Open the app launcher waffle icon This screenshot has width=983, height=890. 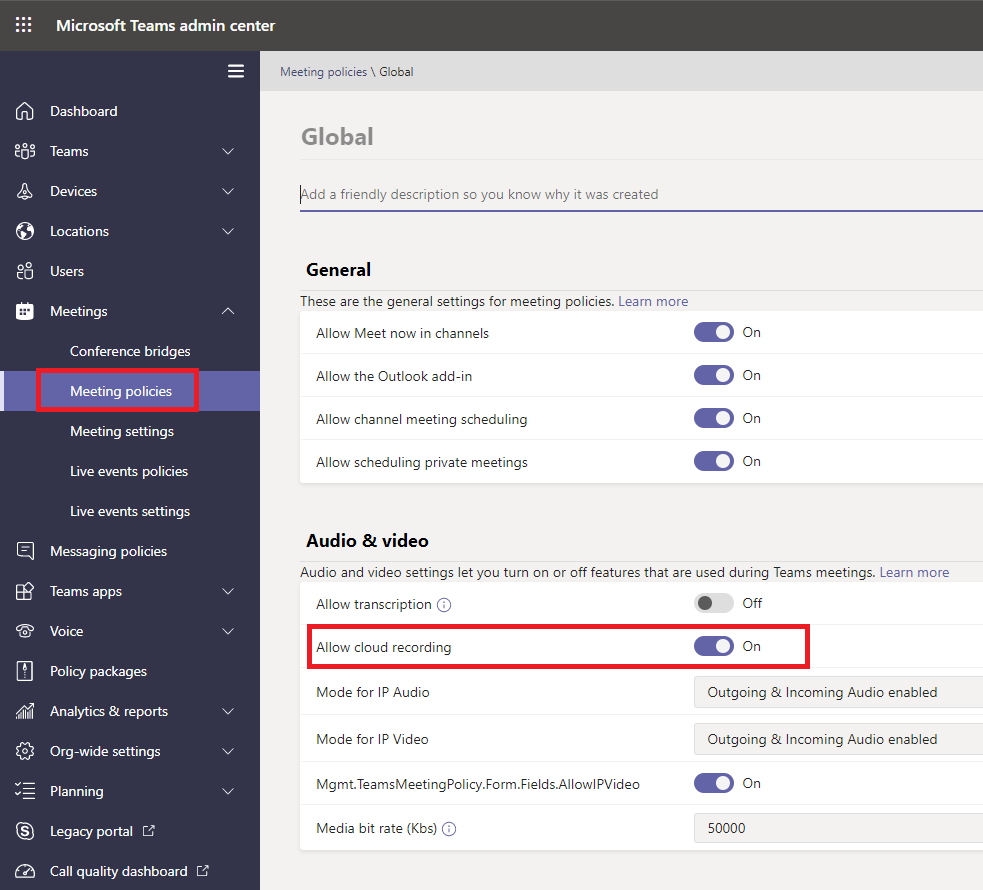23,25
